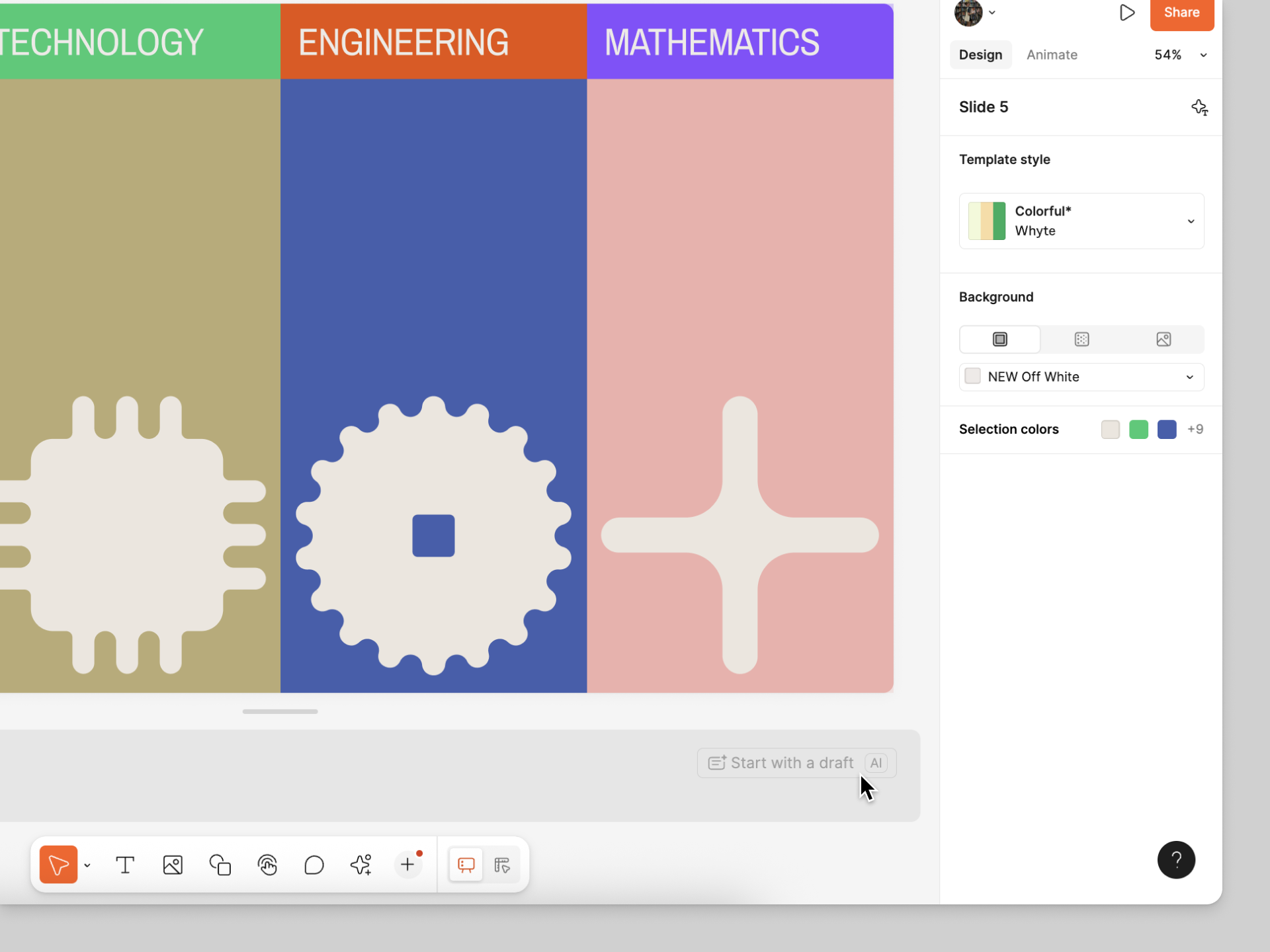Viewport: 1270px width, 952px height.
Task: Open the 54% zoom level dropdown
Action: 1180,55
